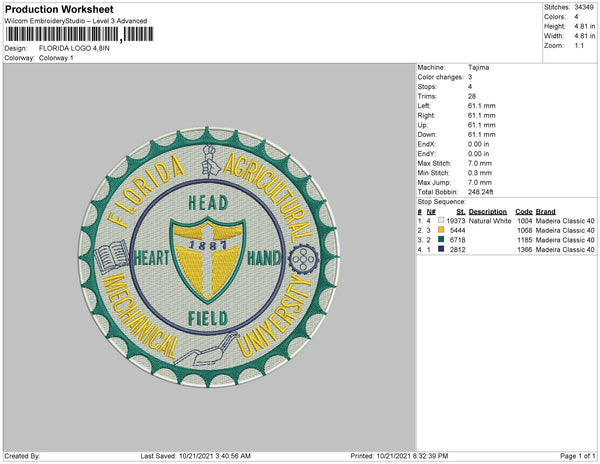Select the navy thread swatch for code 1366
Image resolution: width=600 pixels, height=464 pixels.
tap(441, 249)
